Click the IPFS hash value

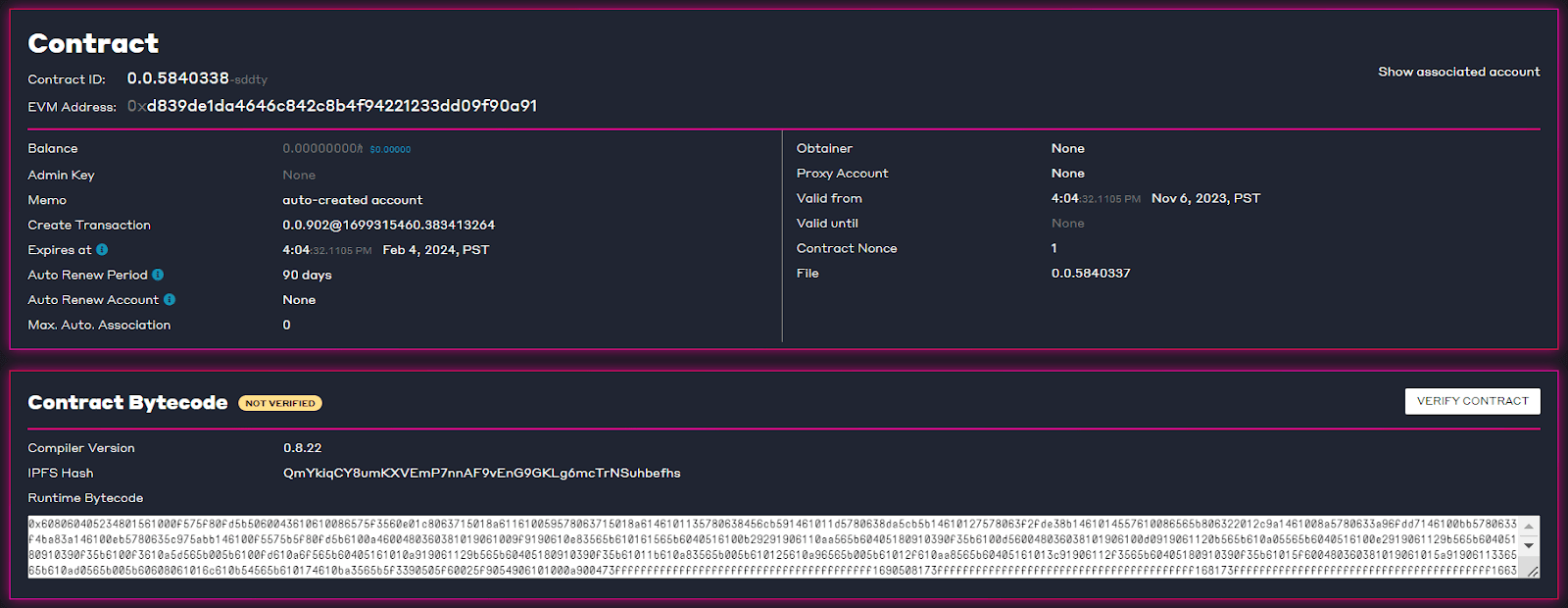[481, 473]
